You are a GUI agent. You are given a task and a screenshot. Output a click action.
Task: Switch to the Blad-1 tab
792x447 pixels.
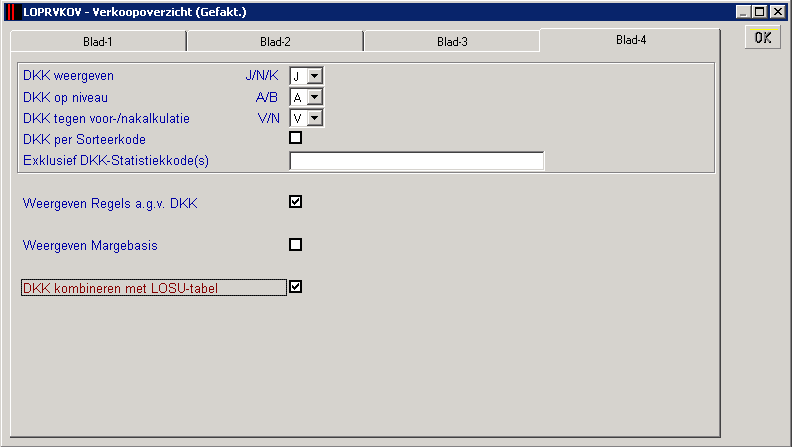[98, 41]
